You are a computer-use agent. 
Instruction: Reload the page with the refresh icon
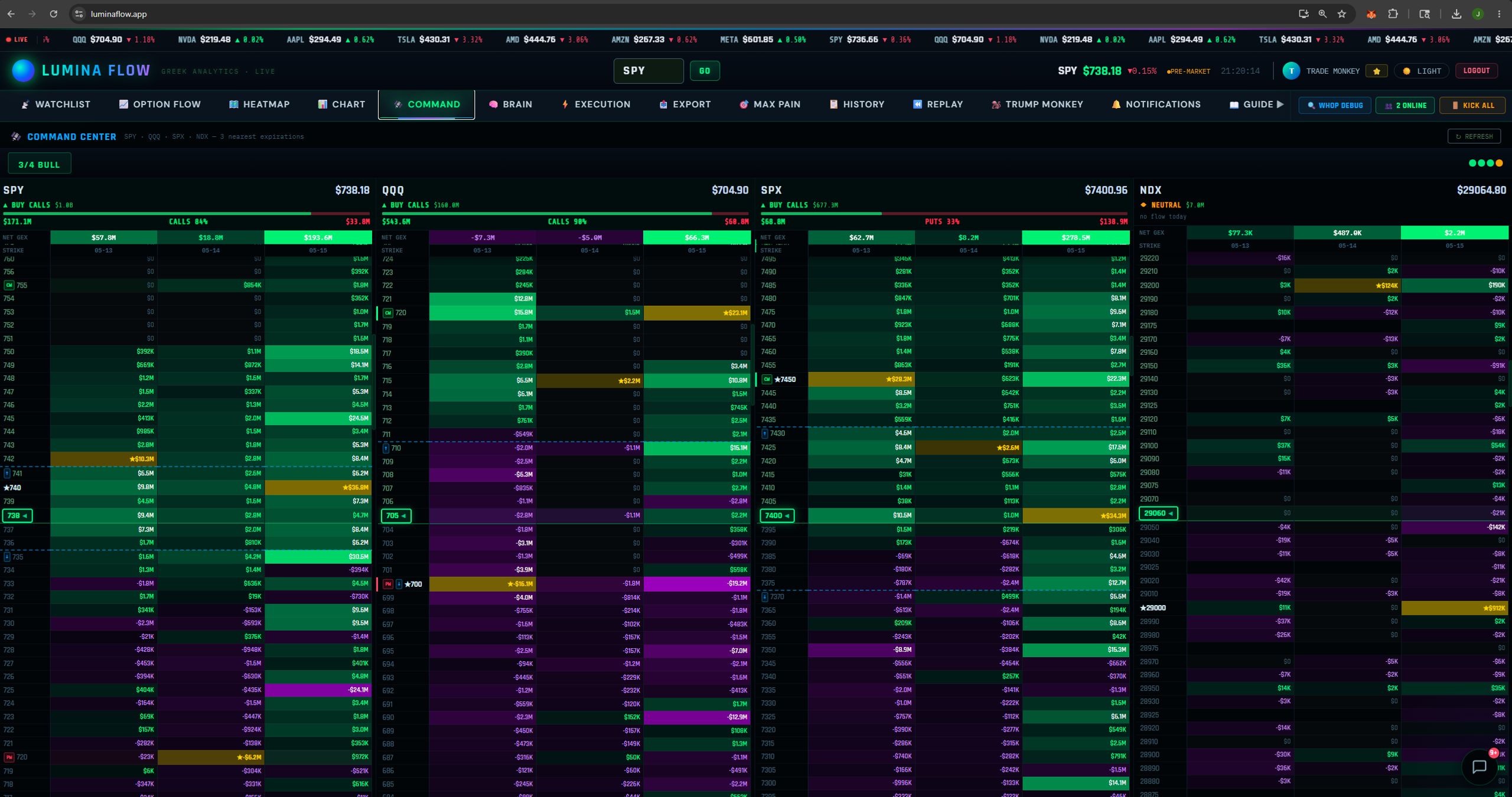(53, 14)
